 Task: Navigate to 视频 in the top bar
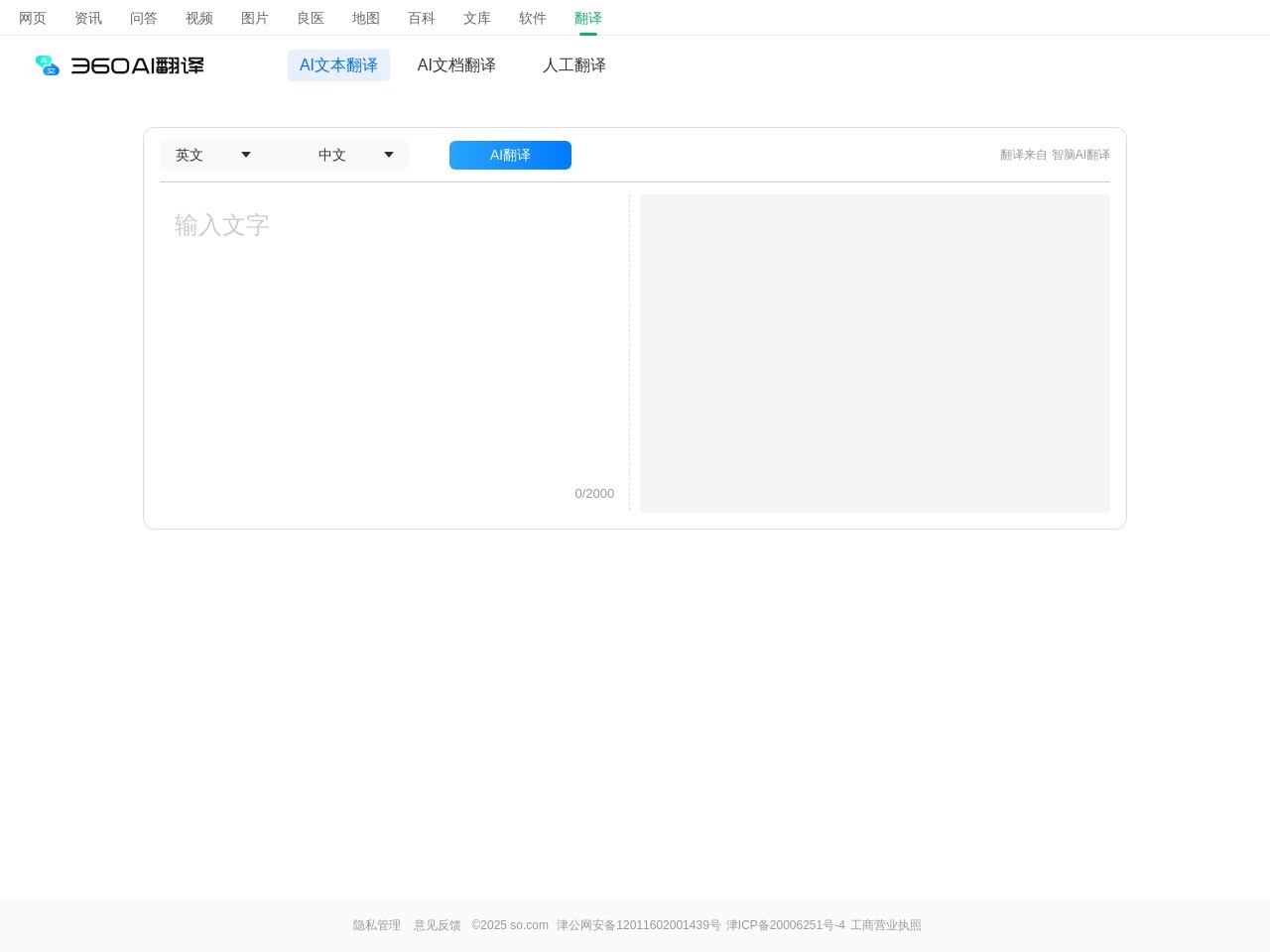click(199, 18)
